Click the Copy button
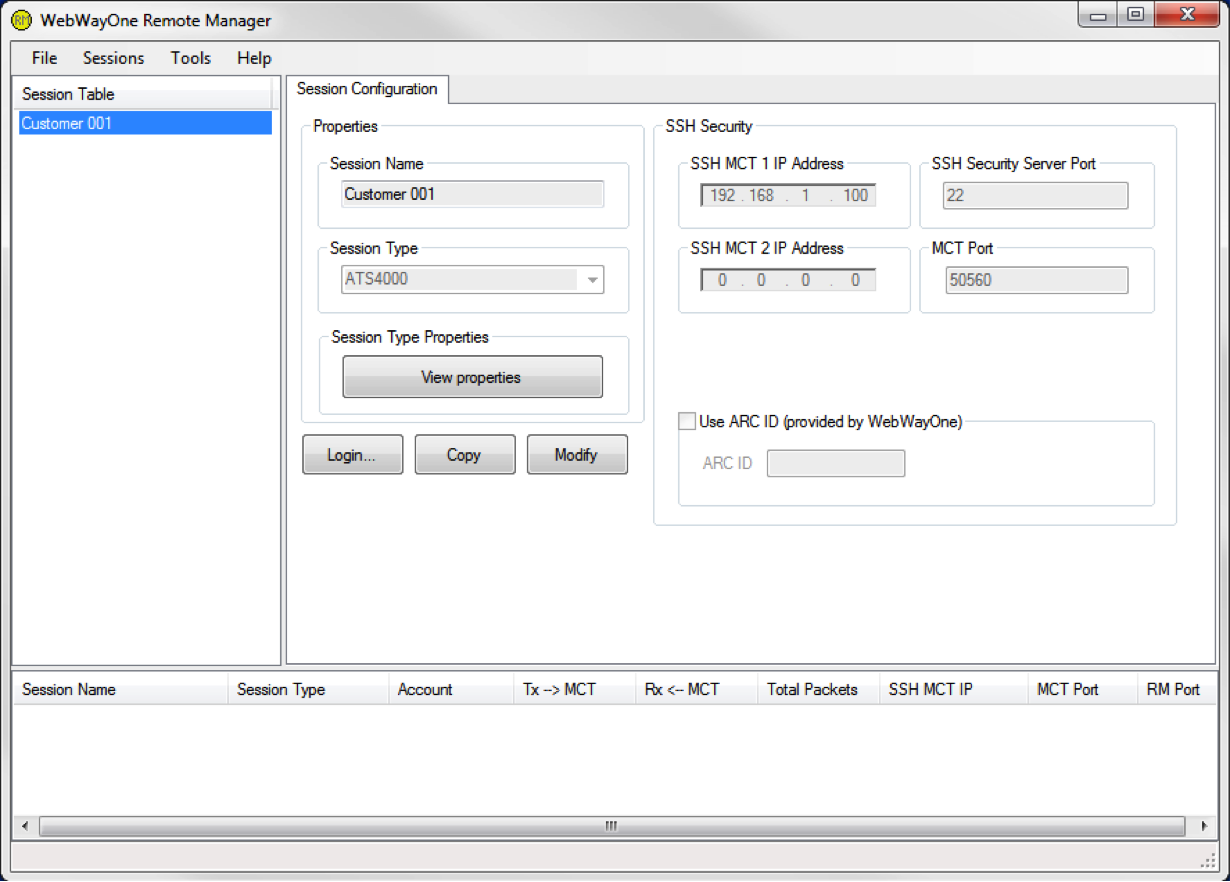 [464, 455]
